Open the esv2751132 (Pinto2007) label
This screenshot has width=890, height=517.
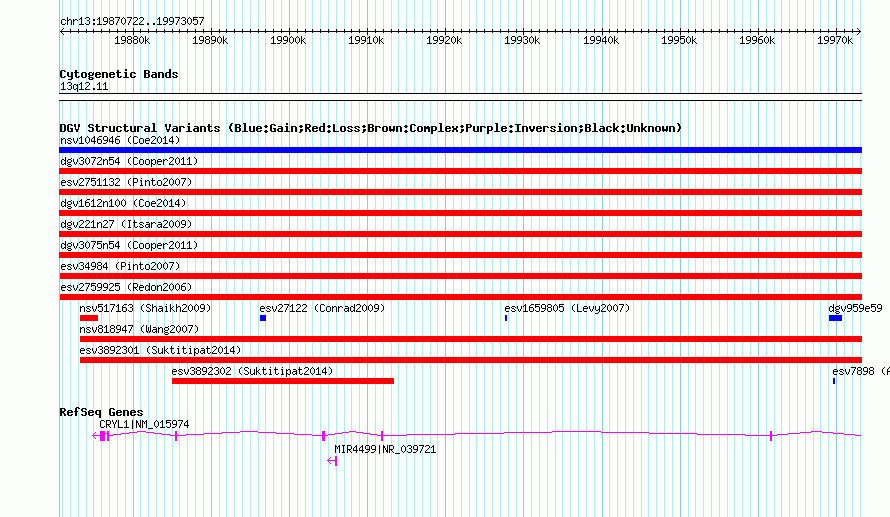click(x=126, y=182)
